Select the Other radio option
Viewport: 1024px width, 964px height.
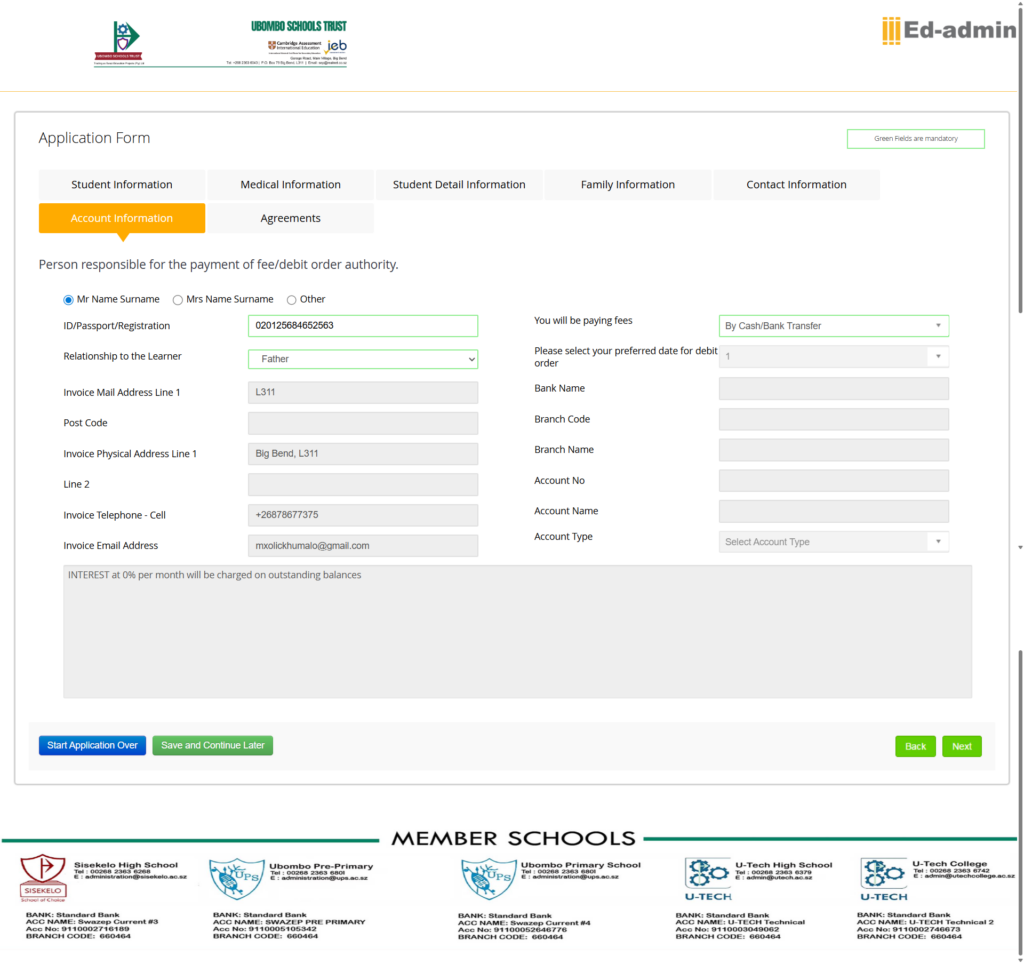[x=291, y=300]
